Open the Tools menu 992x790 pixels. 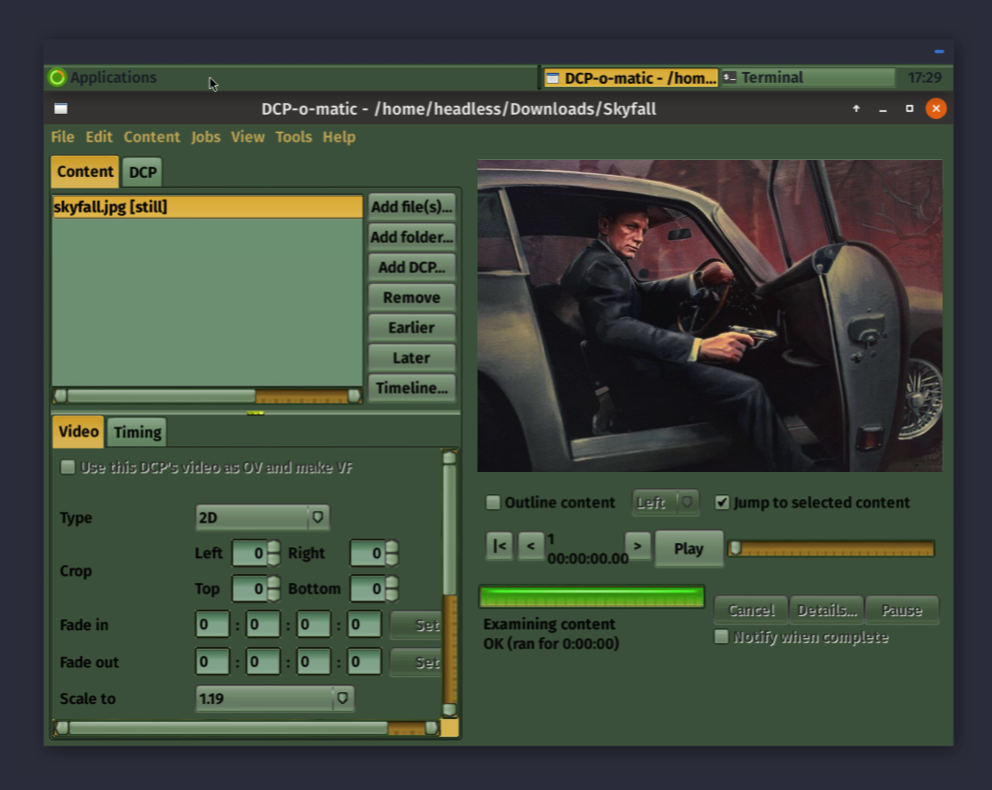[294, 137]
